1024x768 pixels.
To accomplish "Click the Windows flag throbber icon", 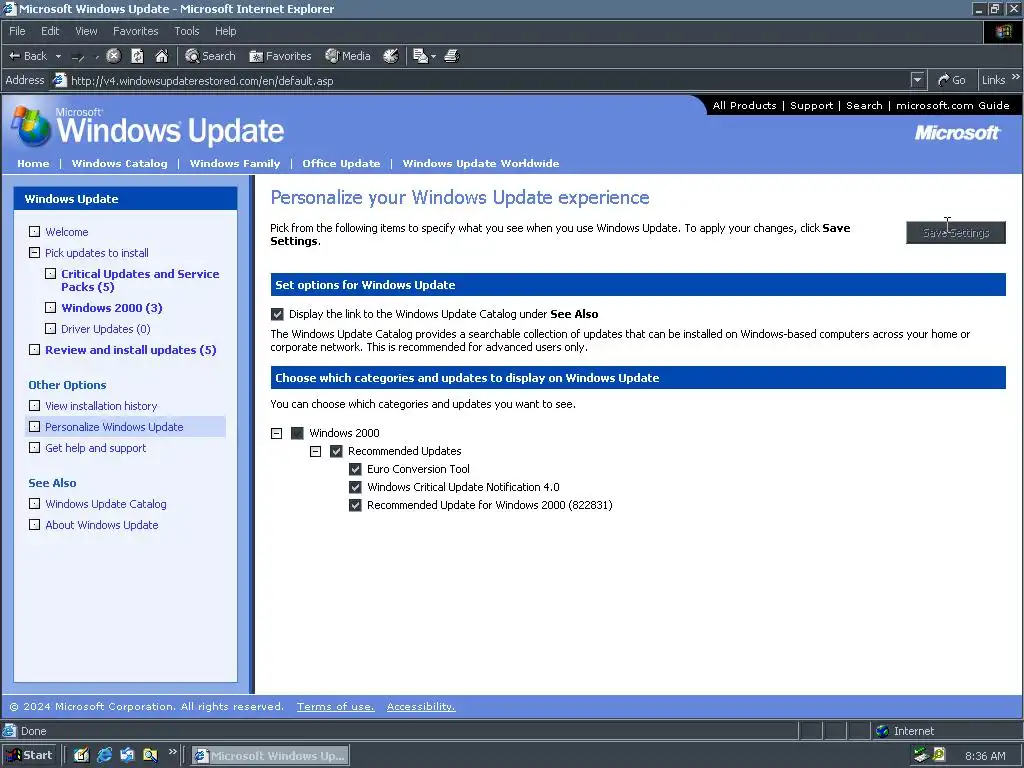I will click(1003, 31).
